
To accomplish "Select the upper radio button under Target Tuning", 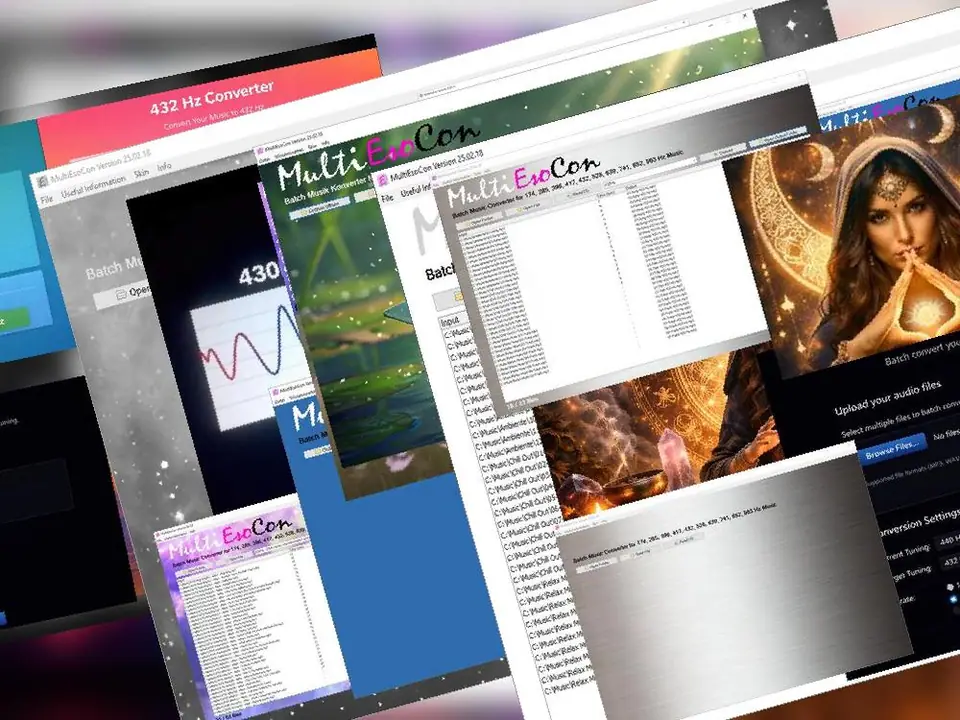I will tap(951, 586).
